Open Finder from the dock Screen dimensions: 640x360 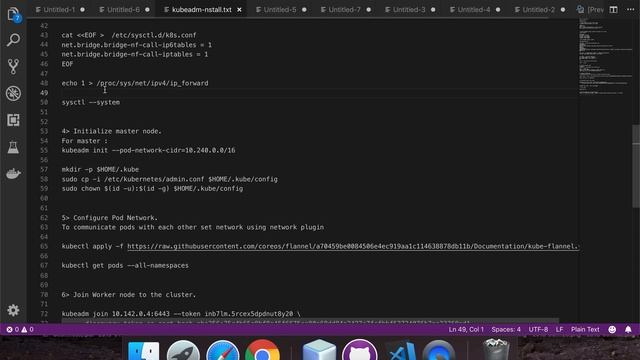(144, 351)
